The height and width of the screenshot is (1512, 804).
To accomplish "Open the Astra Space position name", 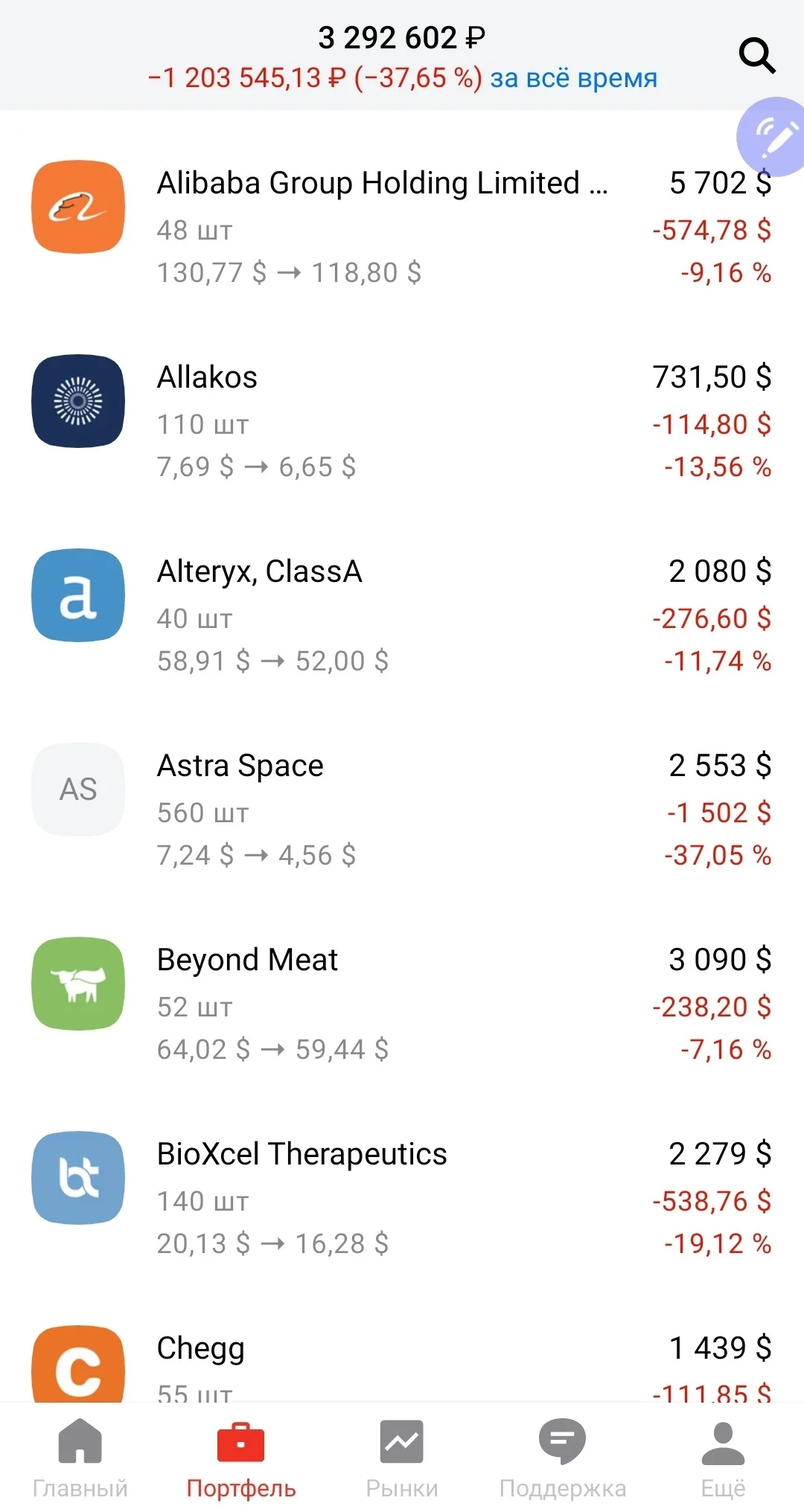I will coord(240,766).
